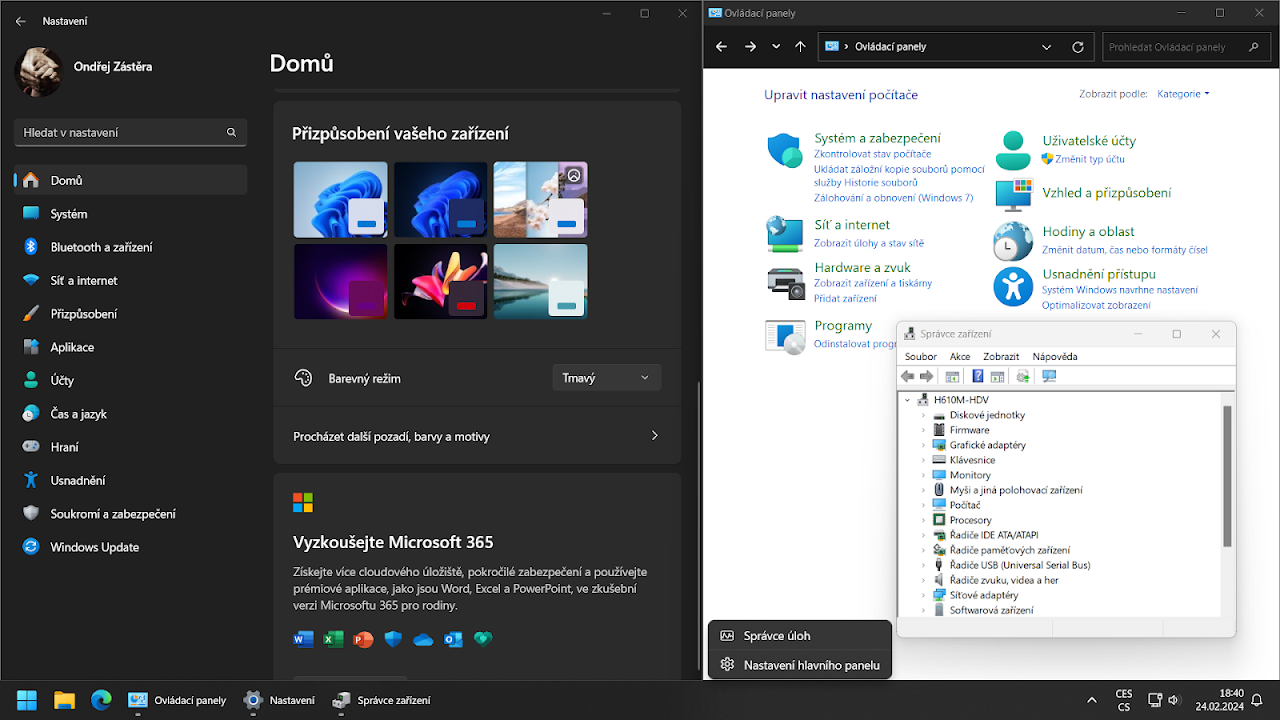Click the Hledat v nastavení search field
The width and height of the screenshot is (1280, 720).
[x=130, y=132]
